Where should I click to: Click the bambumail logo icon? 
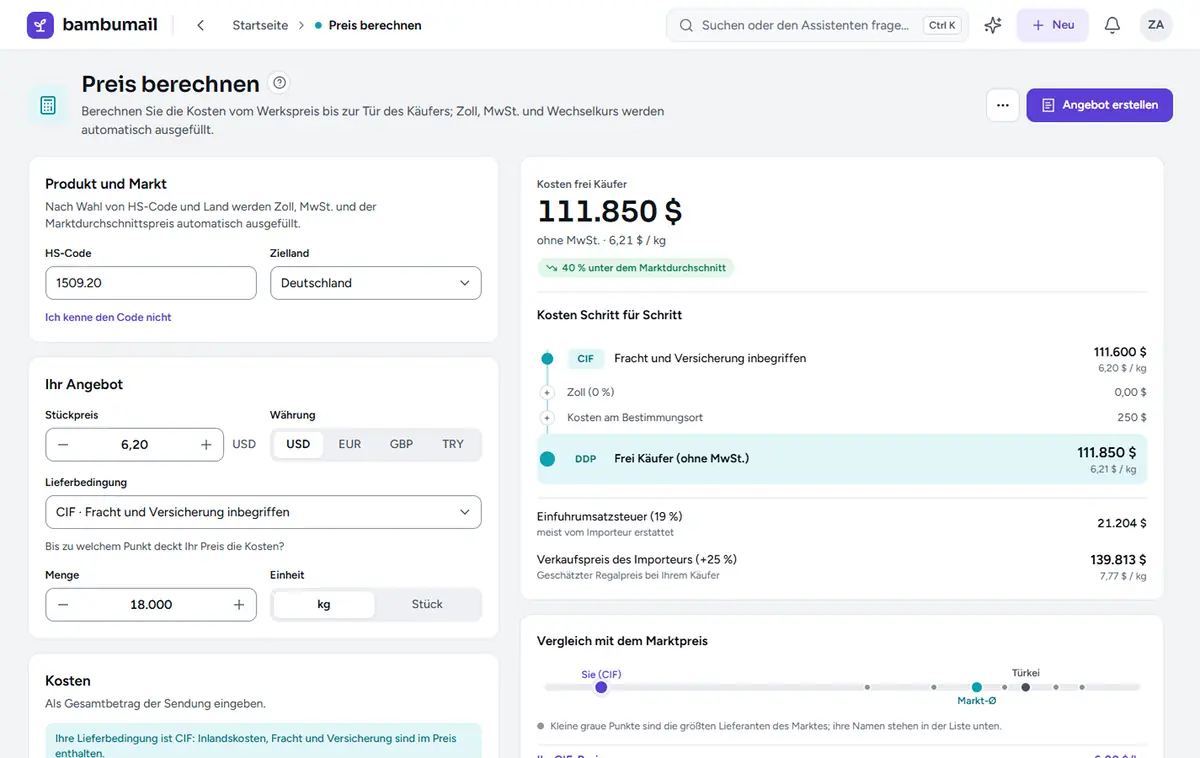tap(40, 25)
